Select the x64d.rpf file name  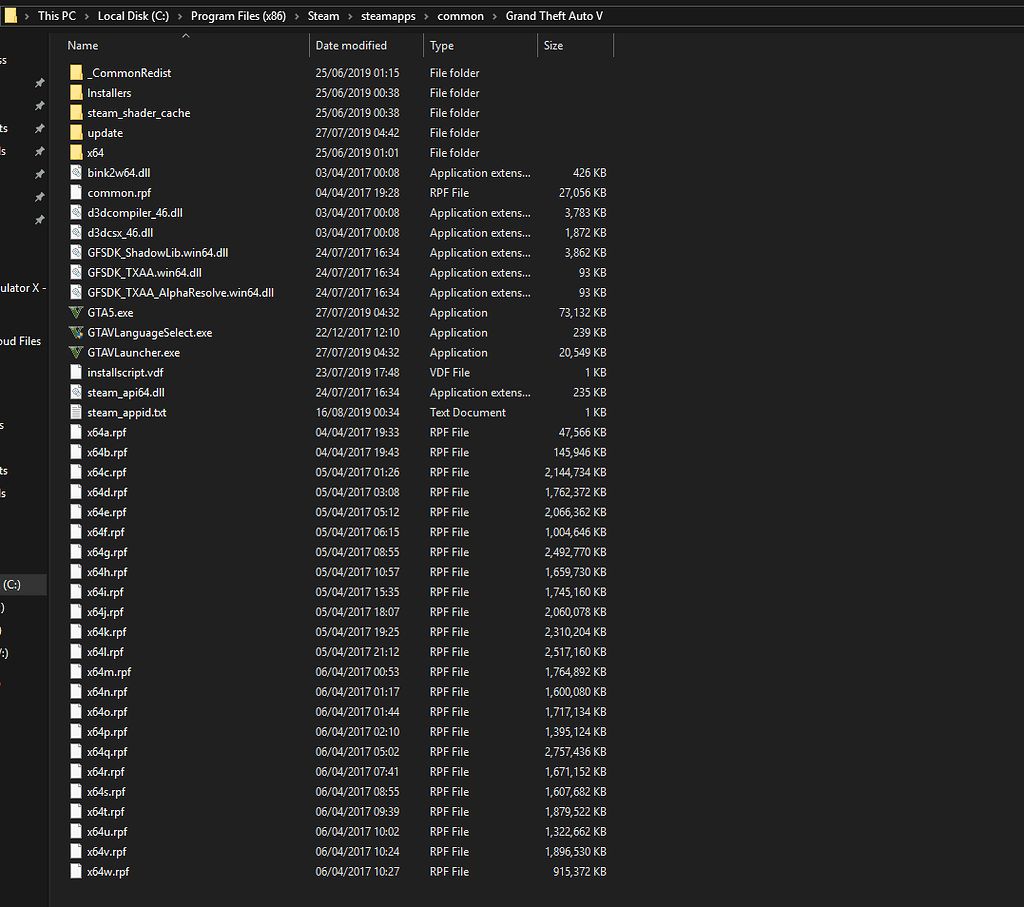click(107, 492)
